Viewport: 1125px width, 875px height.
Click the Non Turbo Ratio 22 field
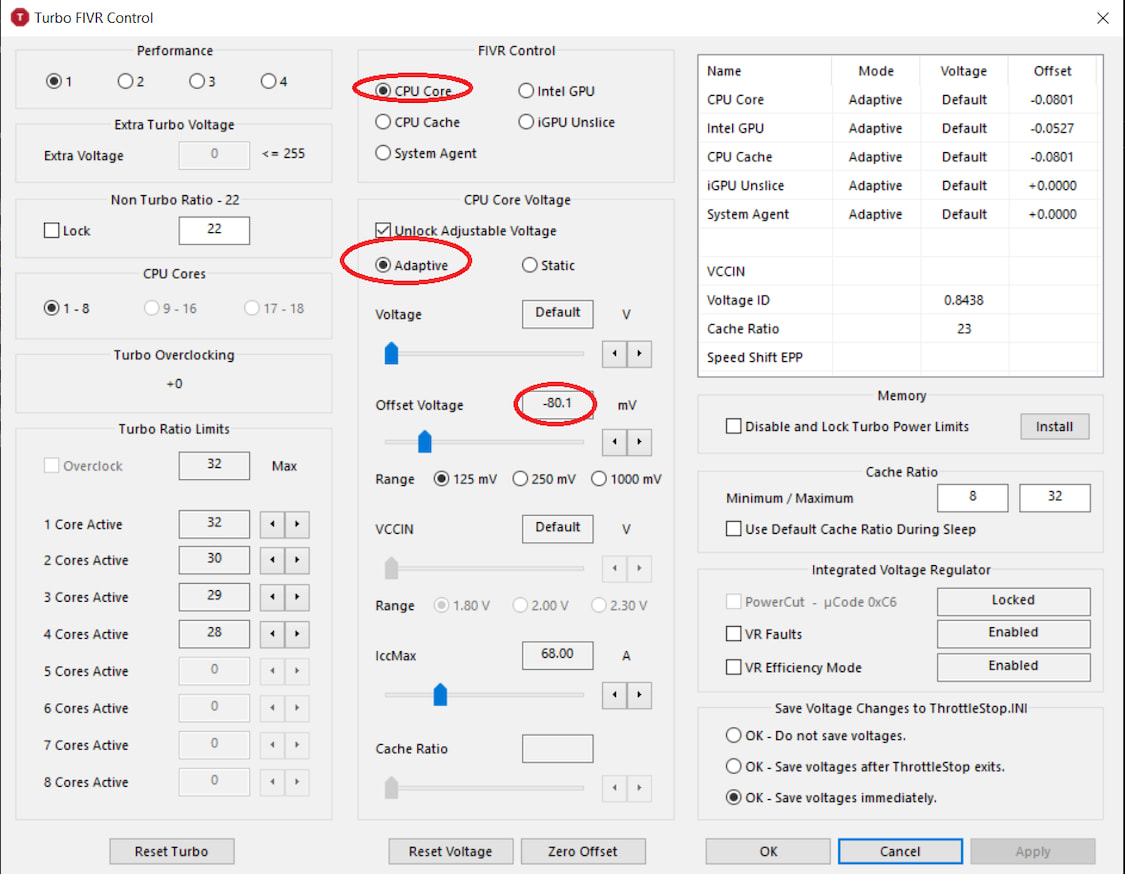pos(214,230)
